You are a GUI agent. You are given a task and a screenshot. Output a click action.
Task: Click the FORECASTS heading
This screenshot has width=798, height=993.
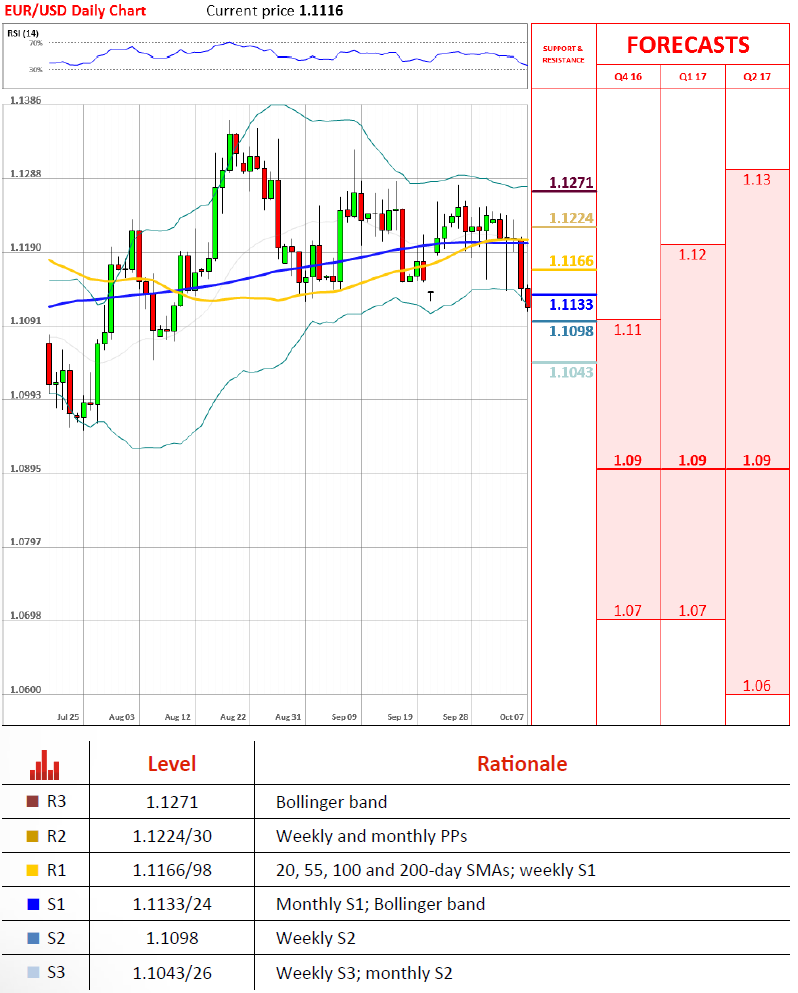[x=688, y=45]
